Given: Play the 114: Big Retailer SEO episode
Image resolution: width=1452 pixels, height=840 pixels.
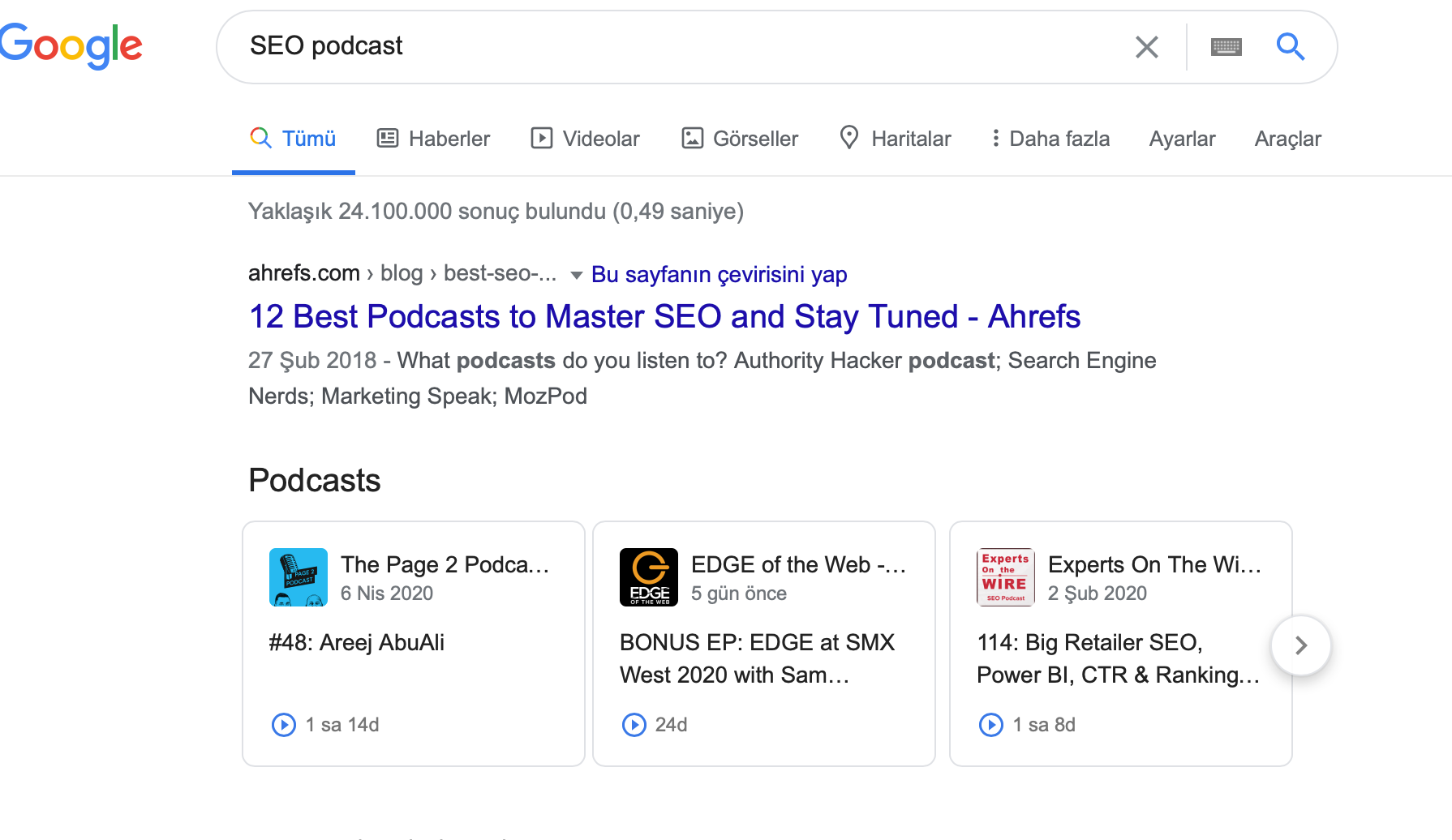Looking at the screenshot, I should (990, 724).
